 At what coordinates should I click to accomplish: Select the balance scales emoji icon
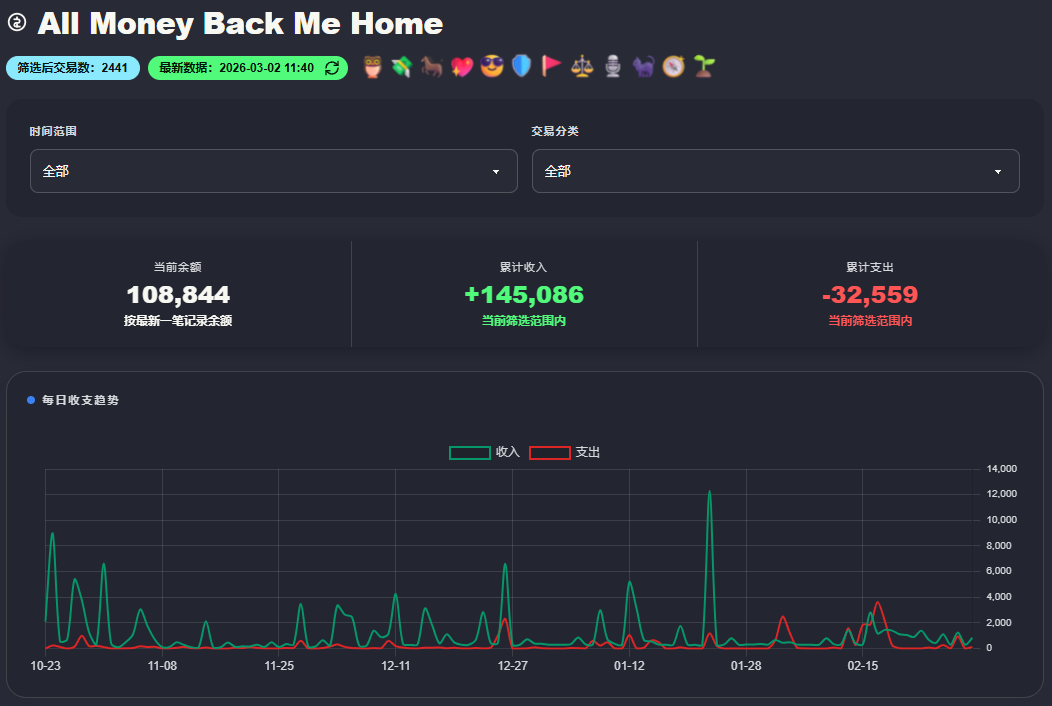pyautogui.click(x=582, y=67)
